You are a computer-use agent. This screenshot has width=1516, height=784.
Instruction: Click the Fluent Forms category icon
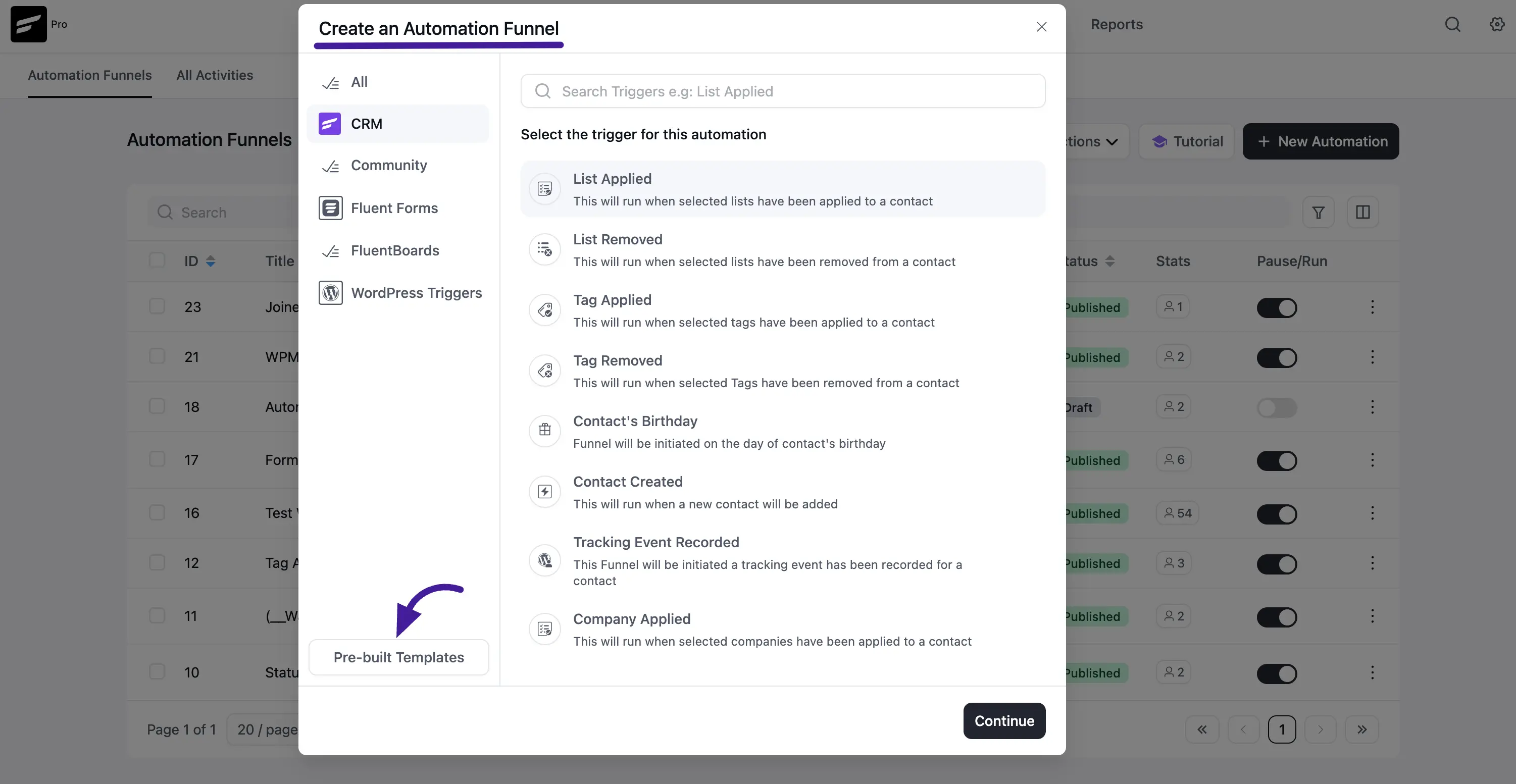click(330, 208)
